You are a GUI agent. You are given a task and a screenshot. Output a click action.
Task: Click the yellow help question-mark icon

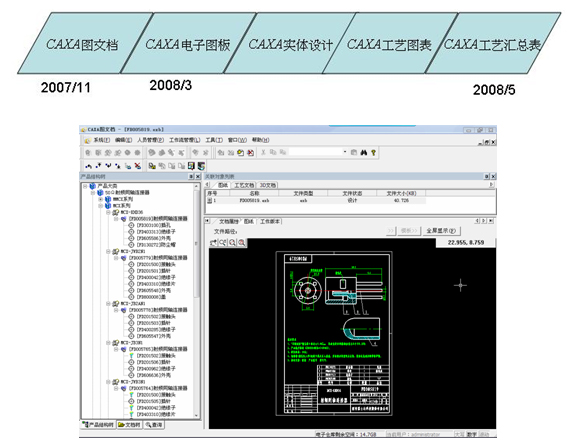[x=373, y=153]
